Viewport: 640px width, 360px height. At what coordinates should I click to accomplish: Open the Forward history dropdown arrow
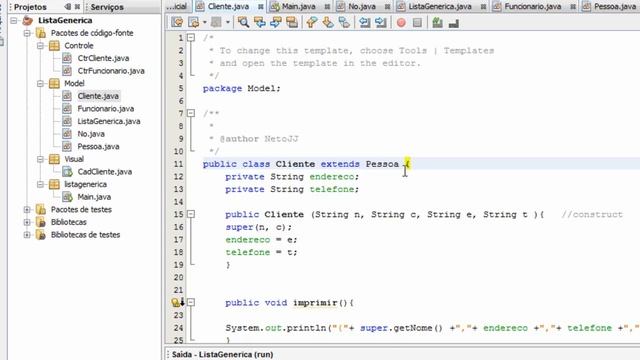[x=227, y=22]
